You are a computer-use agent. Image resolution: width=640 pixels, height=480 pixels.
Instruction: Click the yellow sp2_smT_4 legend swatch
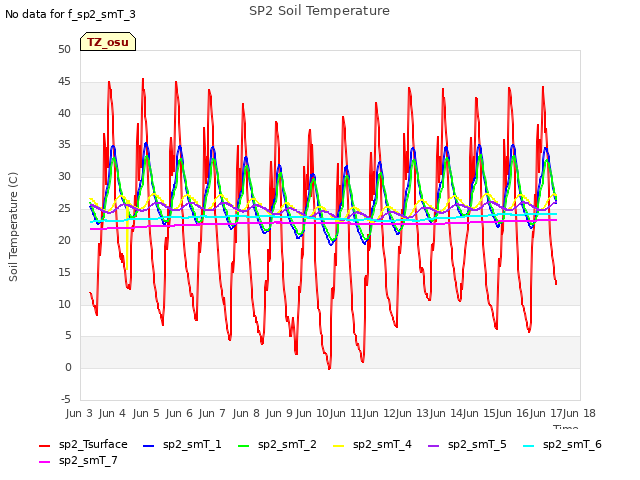[x=338, y=446]
